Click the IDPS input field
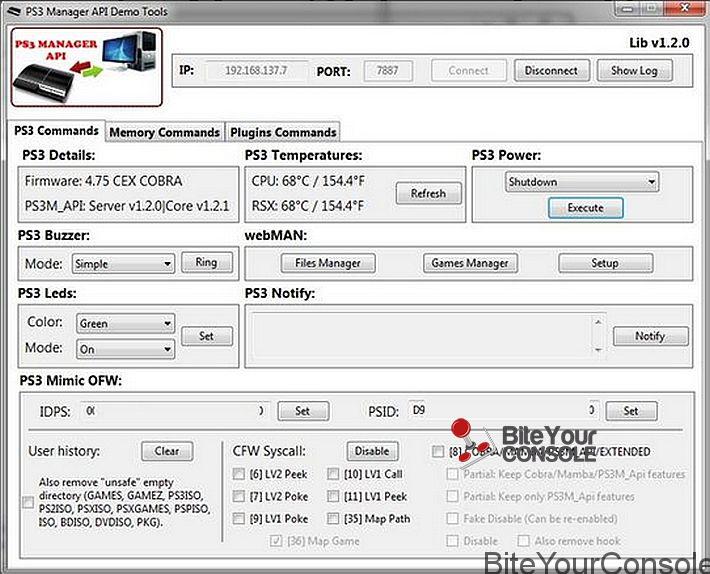Screen dimensions: 710x574 click(175, 411)
